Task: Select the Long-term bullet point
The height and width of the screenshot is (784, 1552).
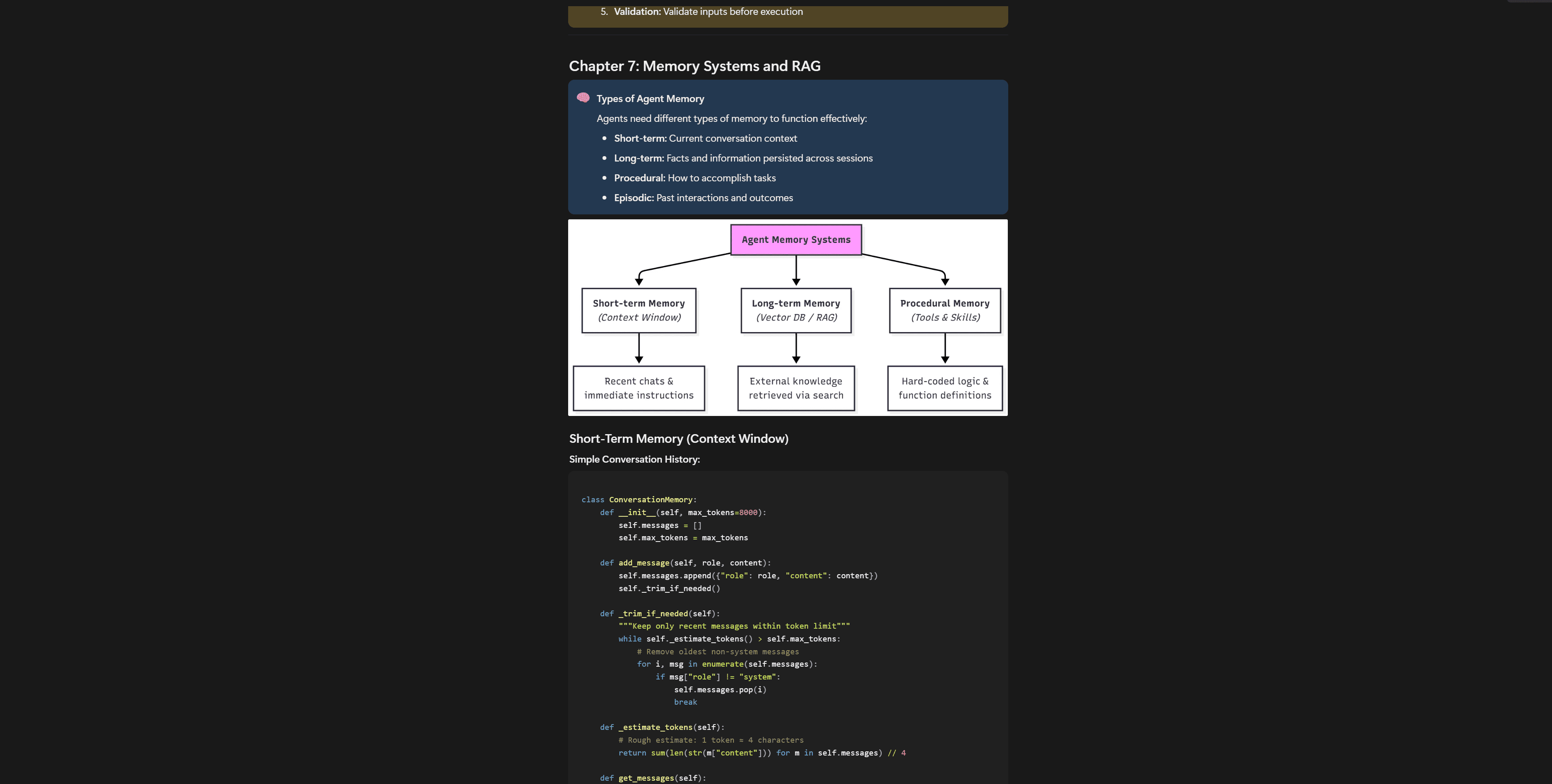Action: coord(743,158)
